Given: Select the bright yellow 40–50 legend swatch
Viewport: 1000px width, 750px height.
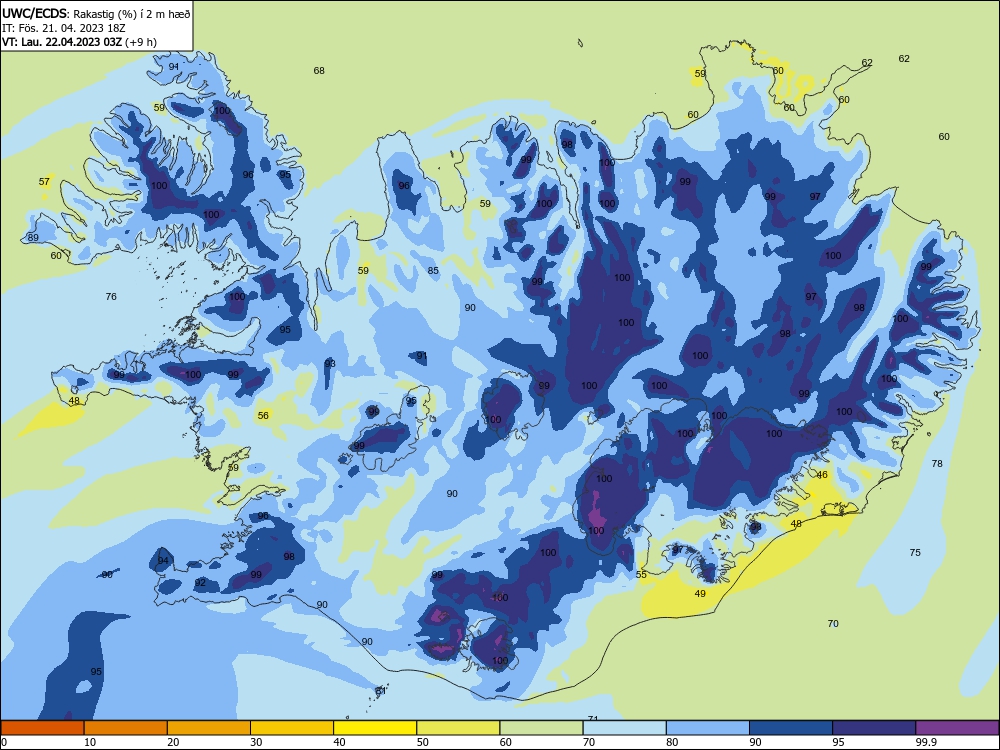Looking at the screenshot, I should [x=375, y=728].
